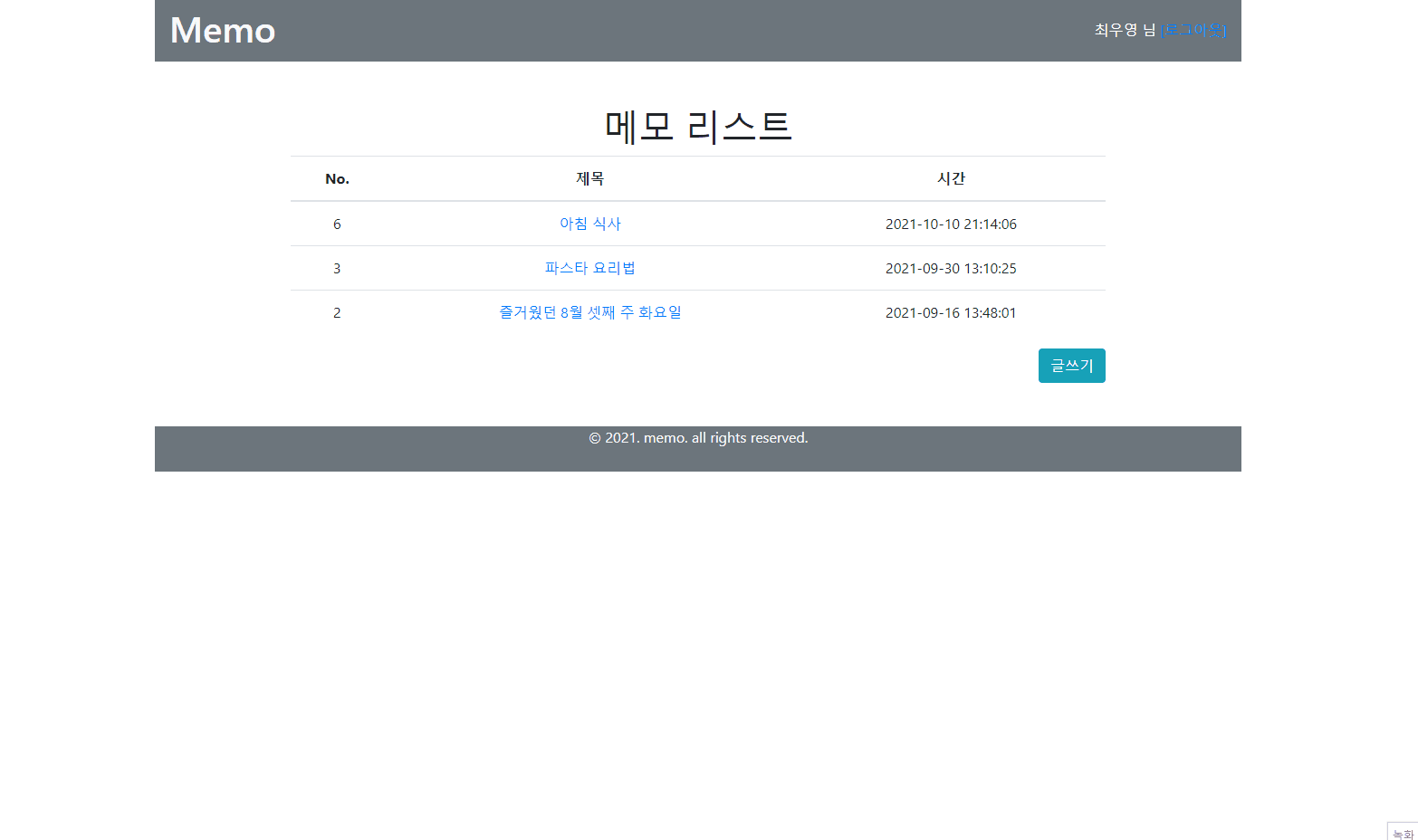Click row number 6 in the table
1418x840 pixels.
337,224
